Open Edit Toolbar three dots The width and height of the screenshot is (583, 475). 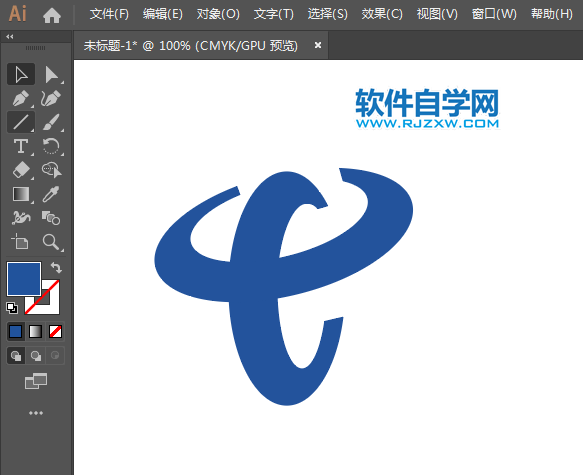click(36, 413)
